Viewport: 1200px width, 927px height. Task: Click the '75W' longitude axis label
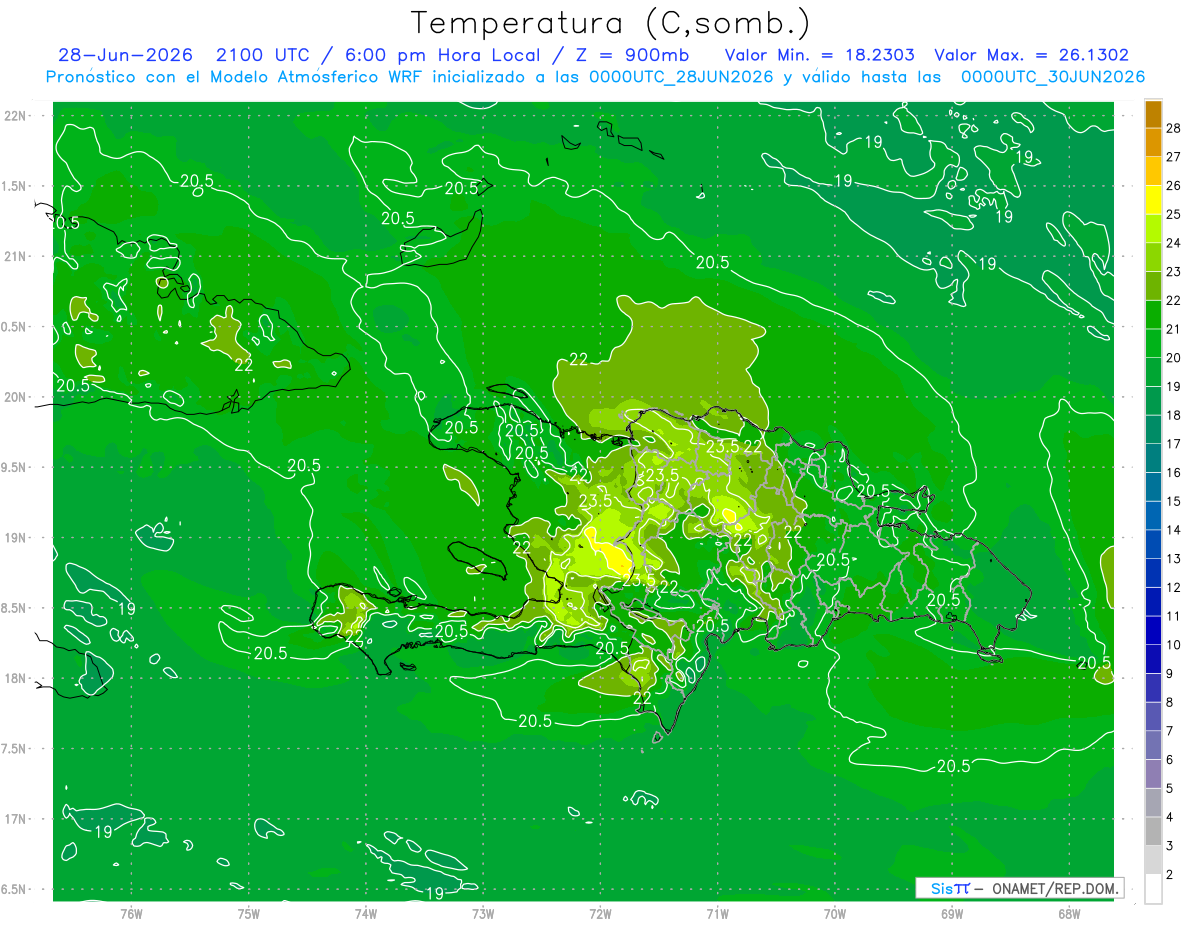[x=249, y=914]
